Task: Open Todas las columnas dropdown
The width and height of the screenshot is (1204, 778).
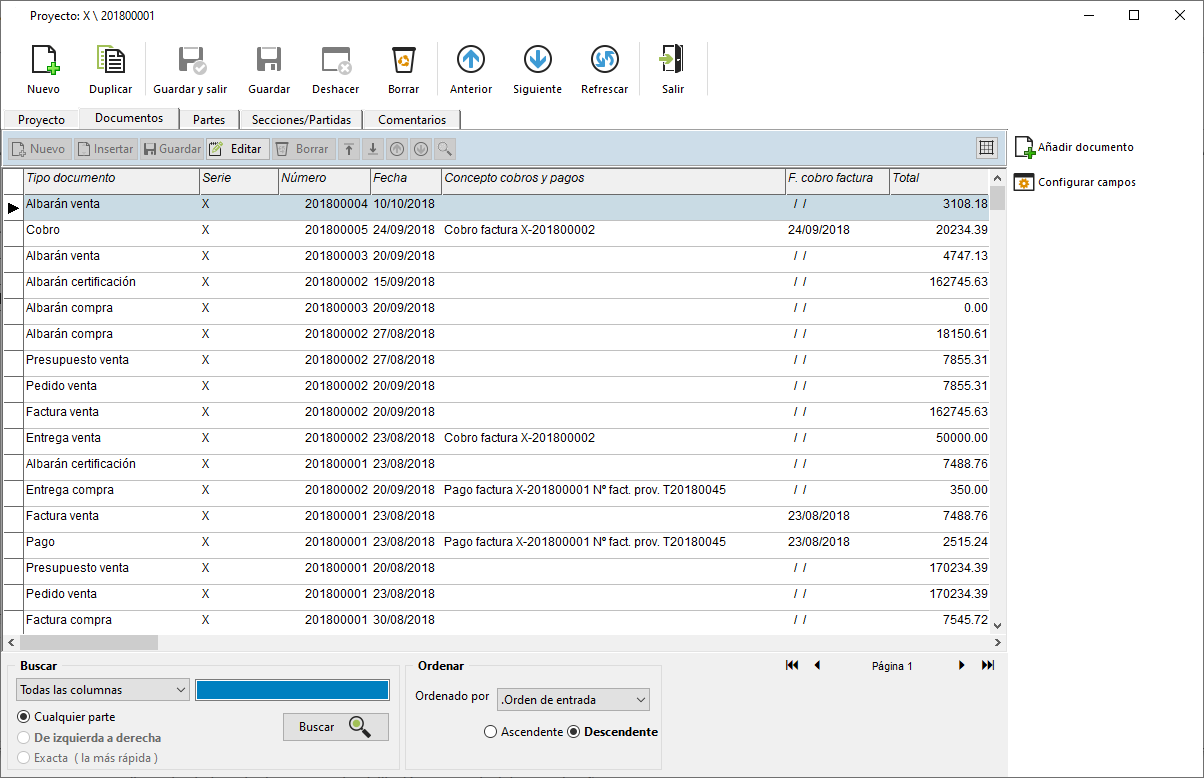Action: [103, 690]
